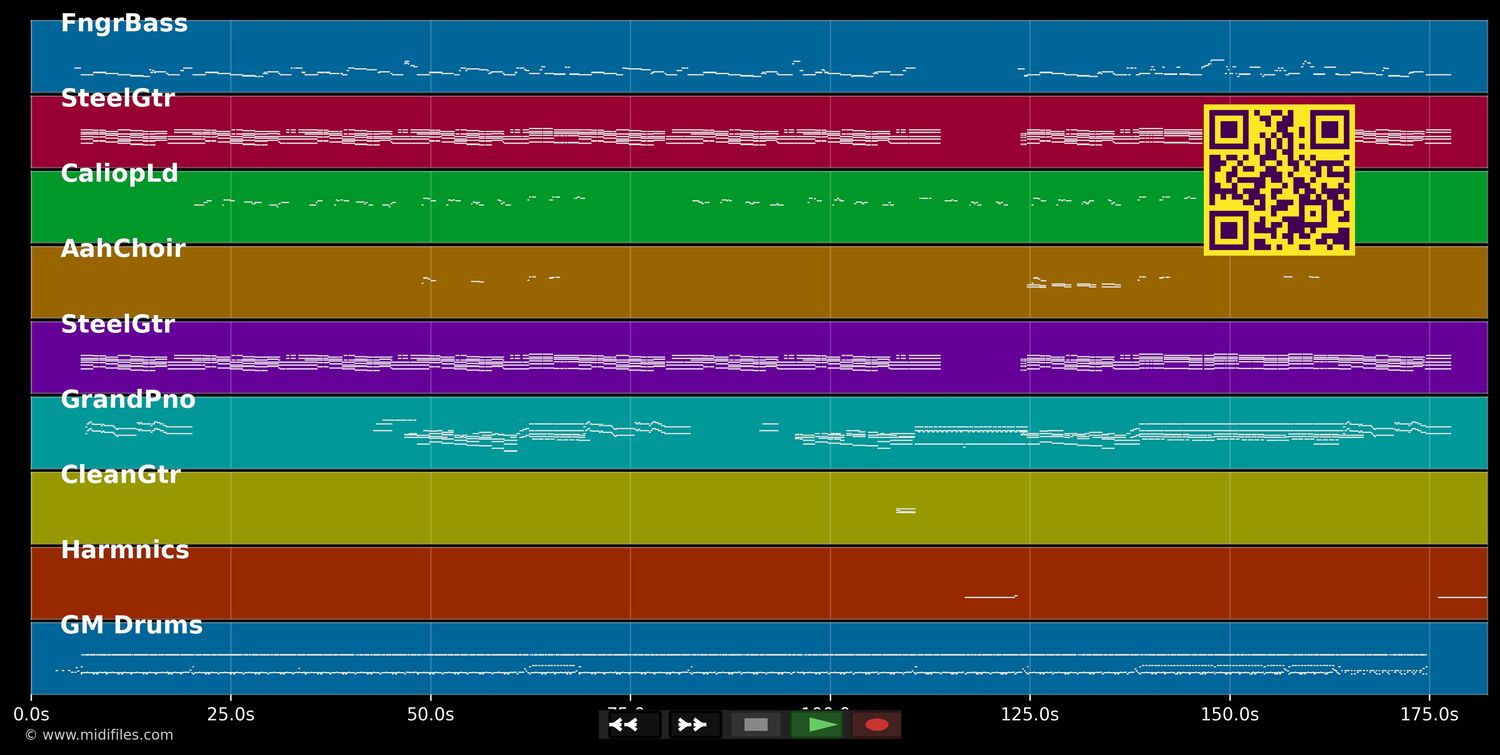1500x755 pixels.
Task: Select the CaliopLd track label
Action: pos(119,174)
